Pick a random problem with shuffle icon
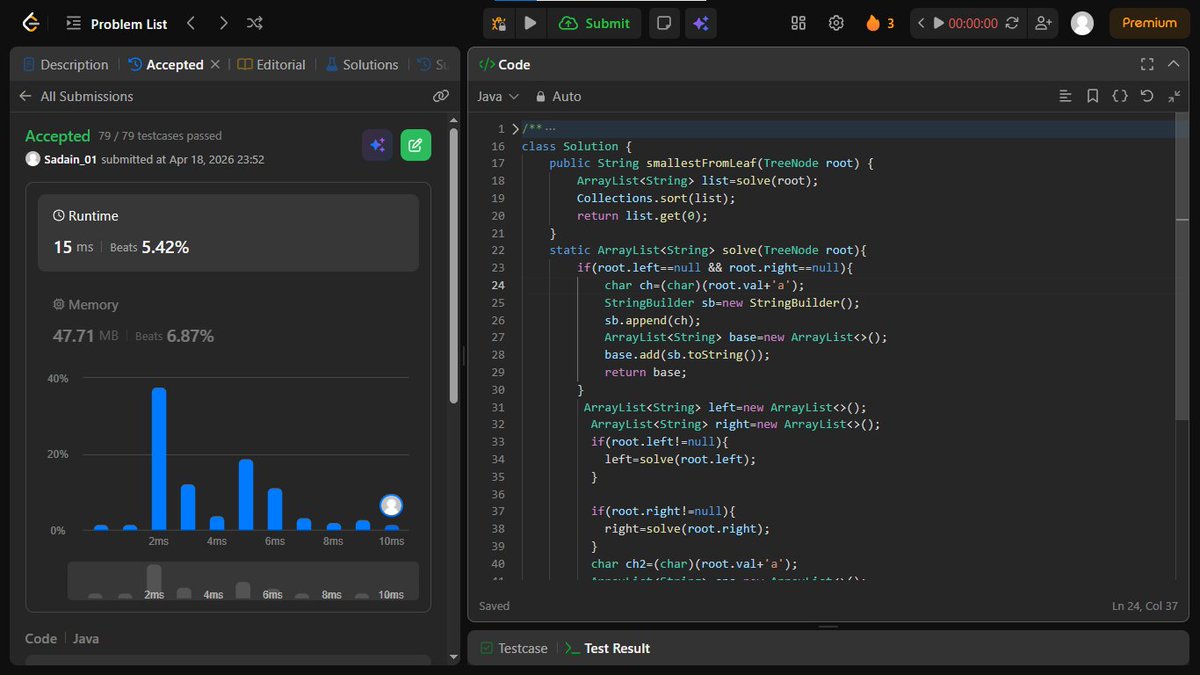Image resolution: width=1200 pixels, height=675 pixels. click(x=255, y=23)
